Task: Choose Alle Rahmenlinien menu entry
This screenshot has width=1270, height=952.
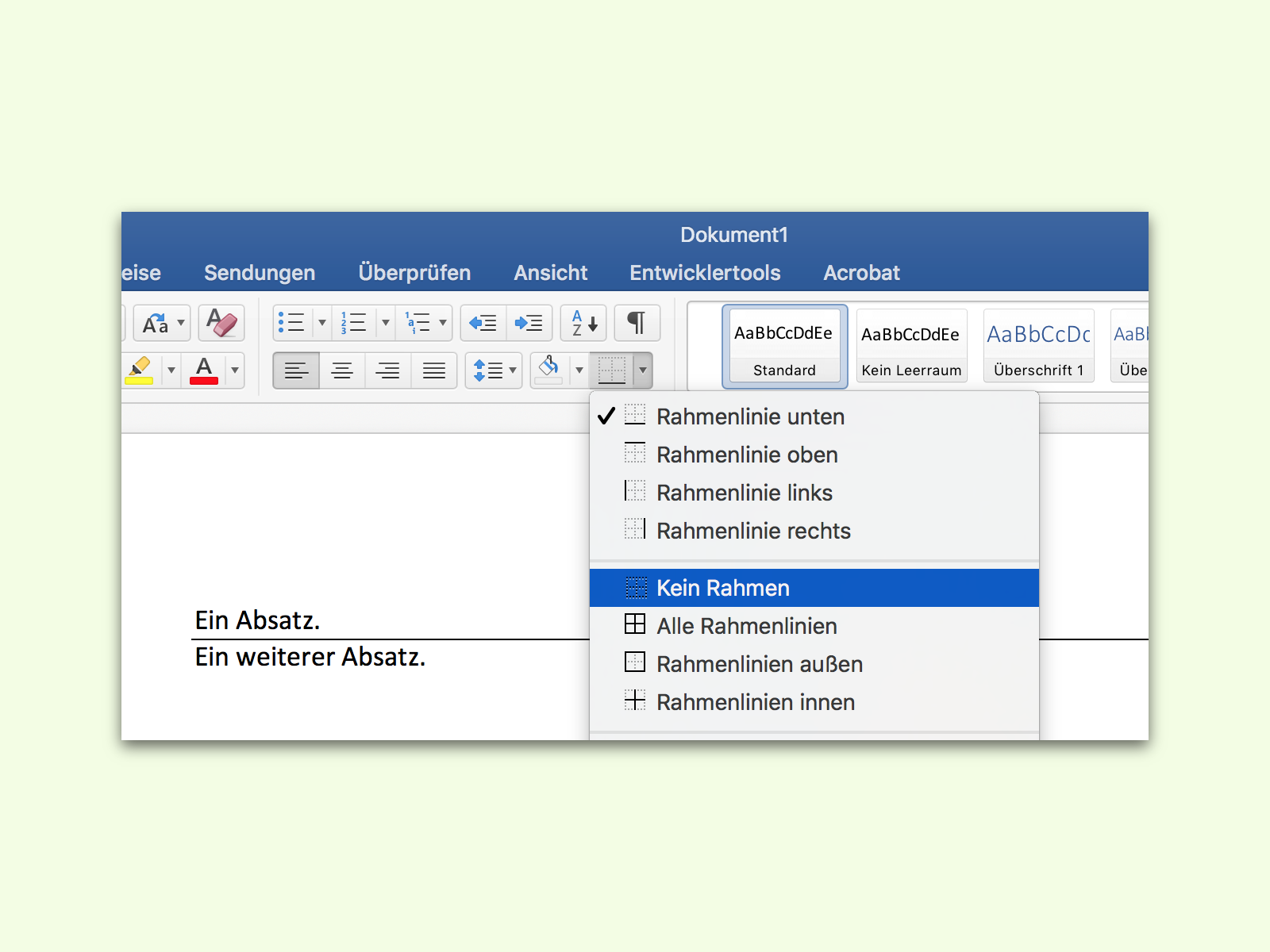Action: click(x=814, y=626)
